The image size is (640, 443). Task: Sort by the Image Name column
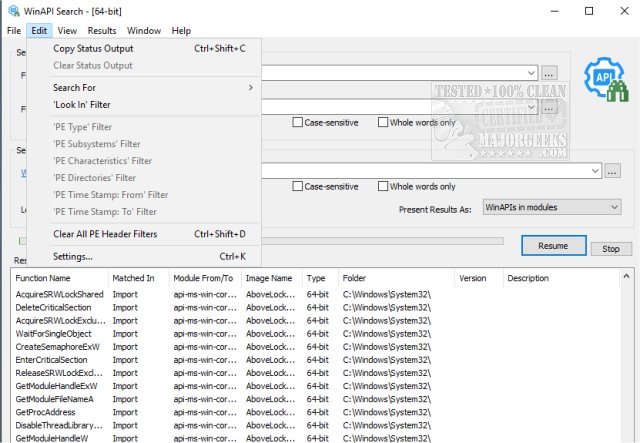pyautogui.click(x=272, y=278)
